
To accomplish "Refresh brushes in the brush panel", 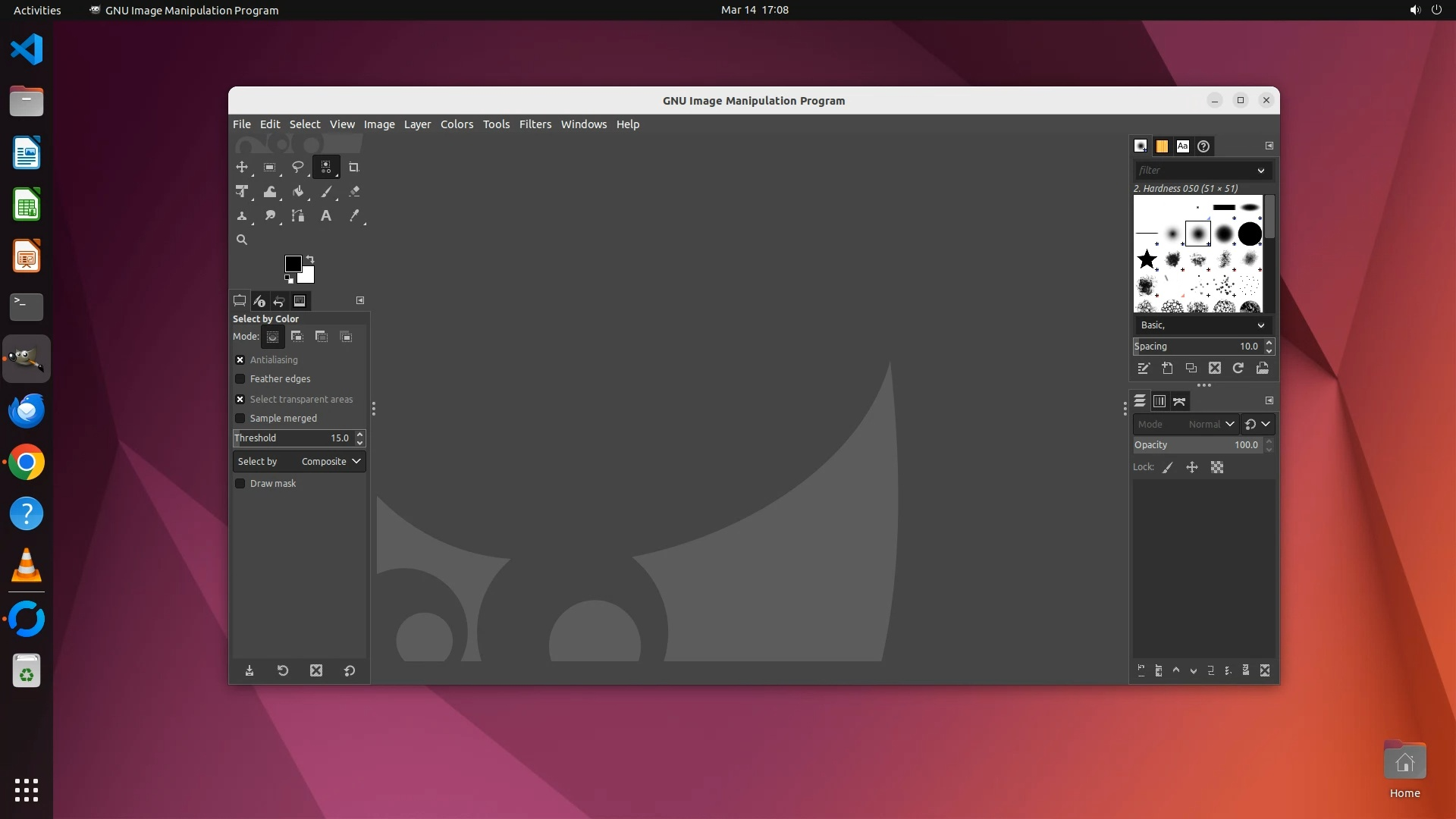I will (x=1238, y=369).
